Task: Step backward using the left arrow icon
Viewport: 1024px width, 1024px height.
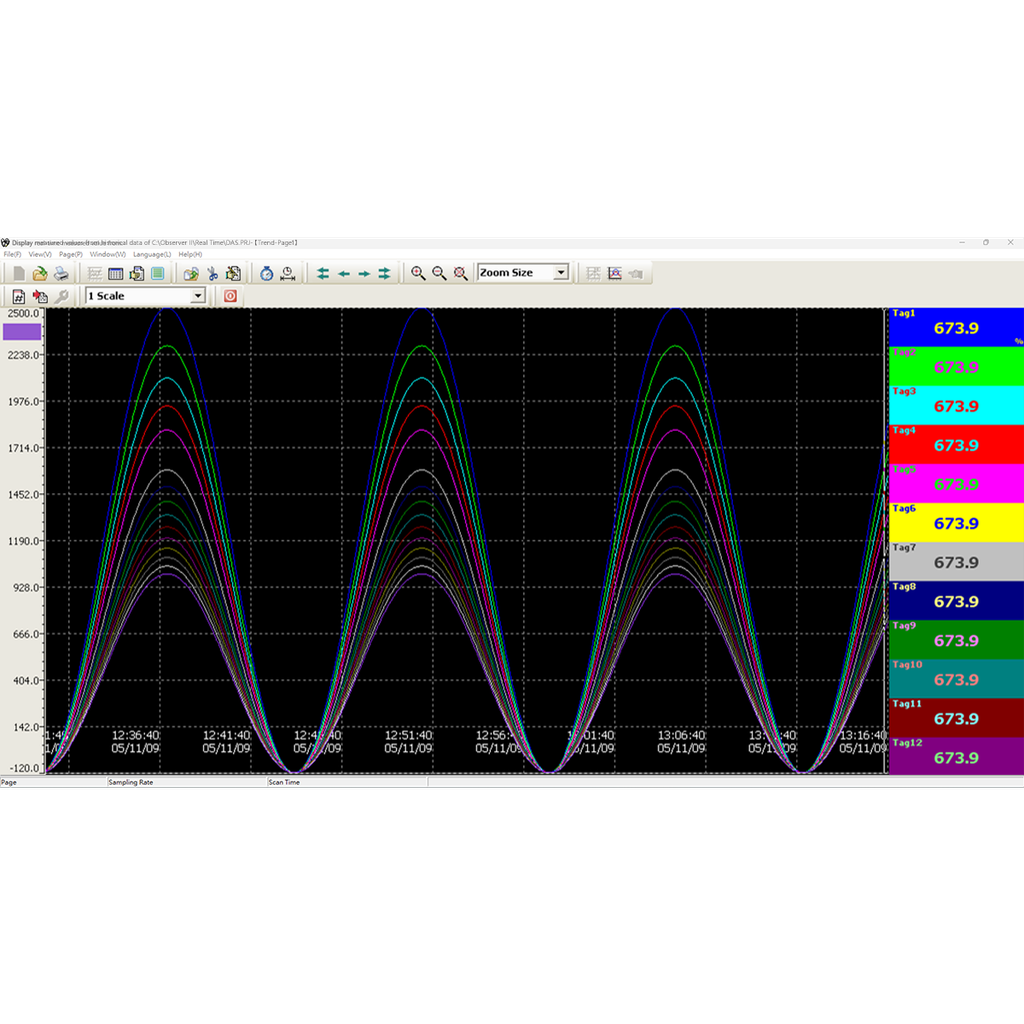Action: pyautogui.click(x=343, y=273)
